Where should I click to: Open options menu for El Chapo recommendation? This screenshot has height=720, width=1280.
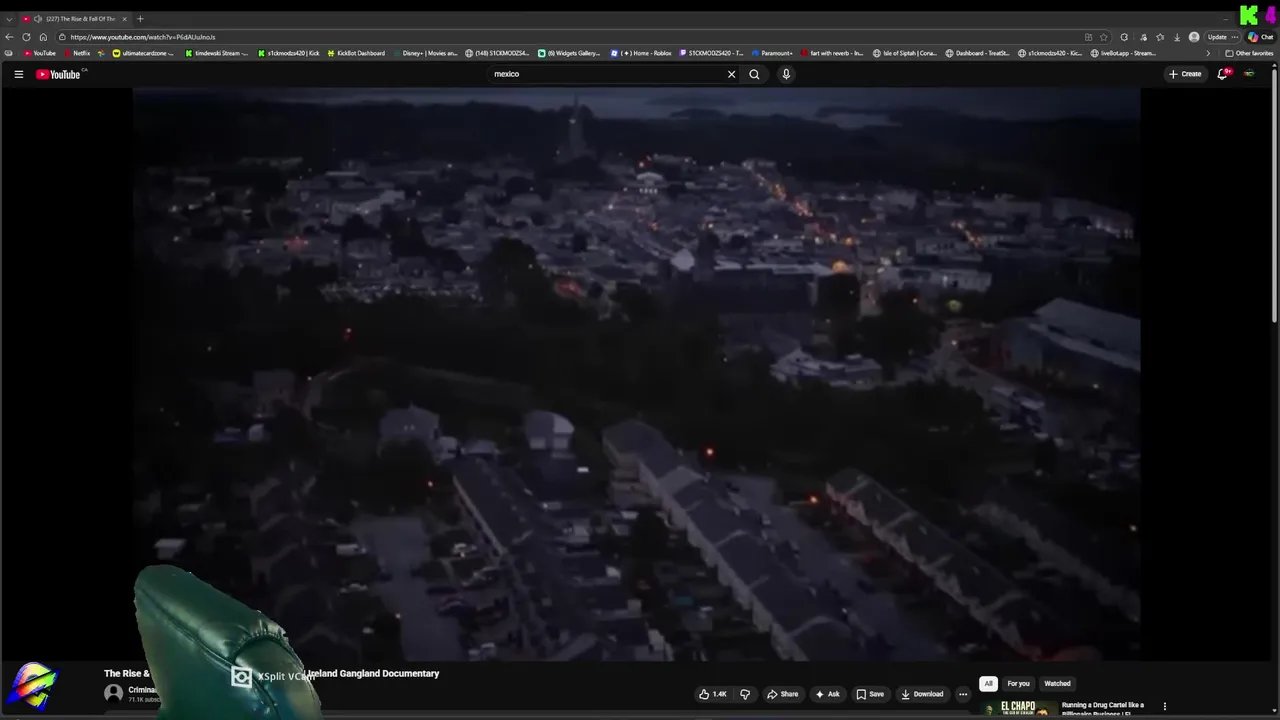coord(1164,706)
